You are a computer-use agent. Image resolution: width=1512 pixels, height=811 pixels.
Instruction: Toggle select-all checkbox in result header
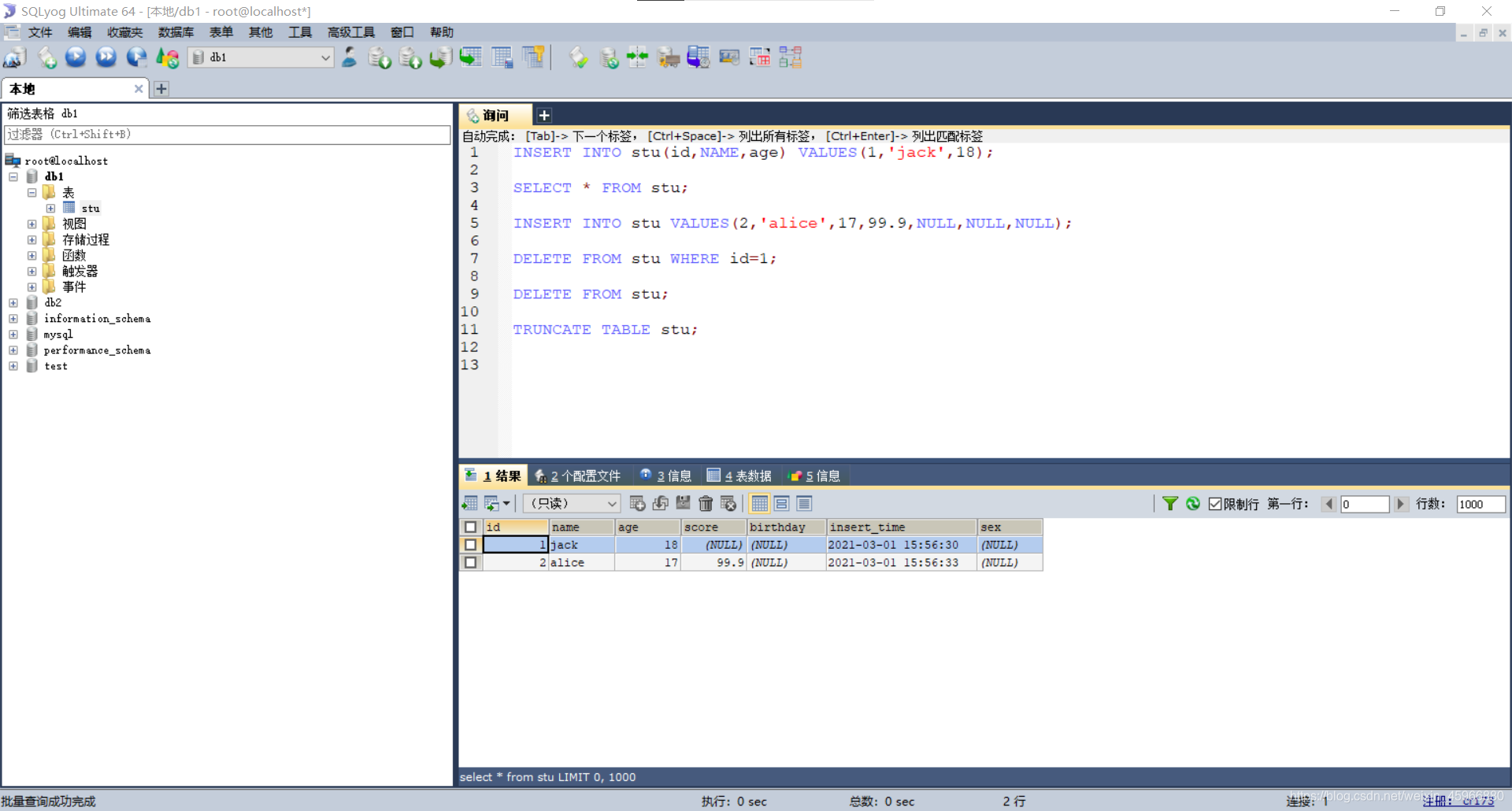(470, 527)
